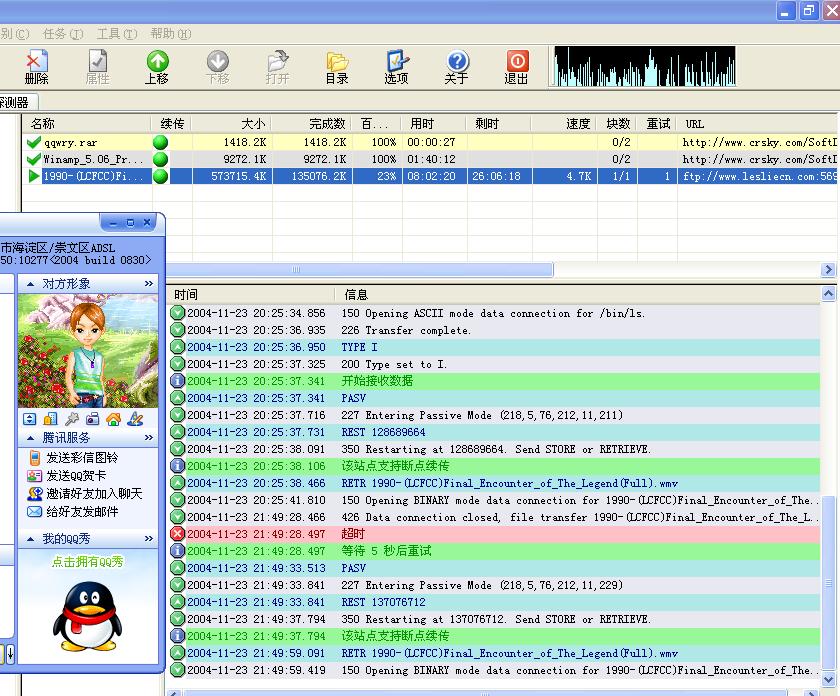Click the up scroll arrow of the log pane
This screenshot has height=696, width=840.
pos(828,294)
